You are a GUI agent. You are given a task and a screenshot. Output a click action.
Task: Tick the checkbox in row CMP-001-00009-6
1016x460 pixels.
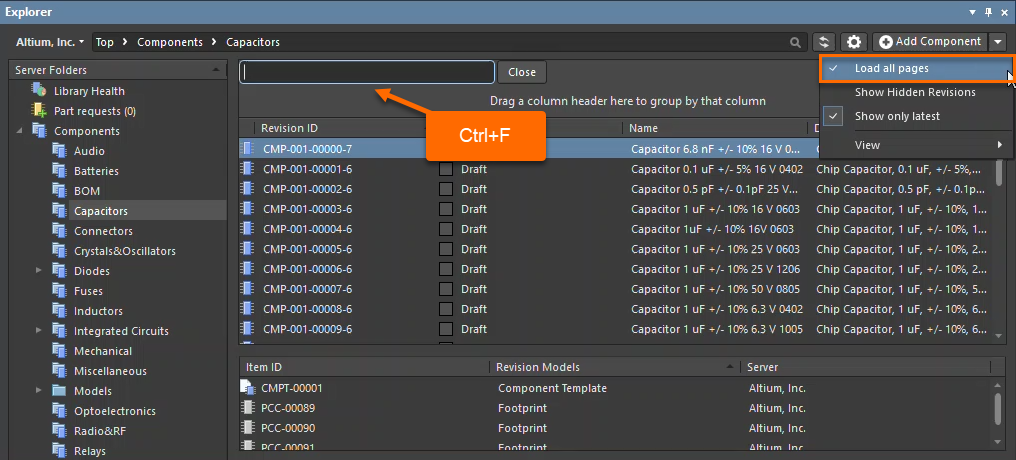(x=446, y=330)
